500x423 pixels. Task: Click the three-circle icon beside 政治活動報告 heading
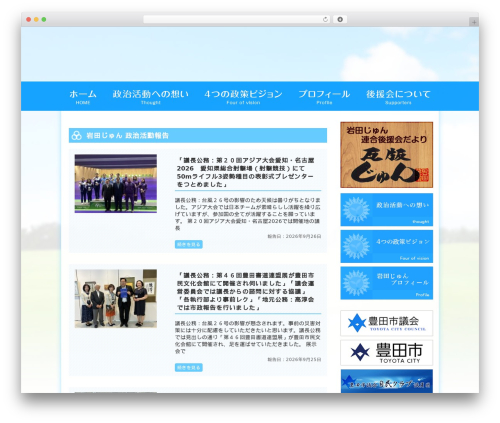pos(77,136)
